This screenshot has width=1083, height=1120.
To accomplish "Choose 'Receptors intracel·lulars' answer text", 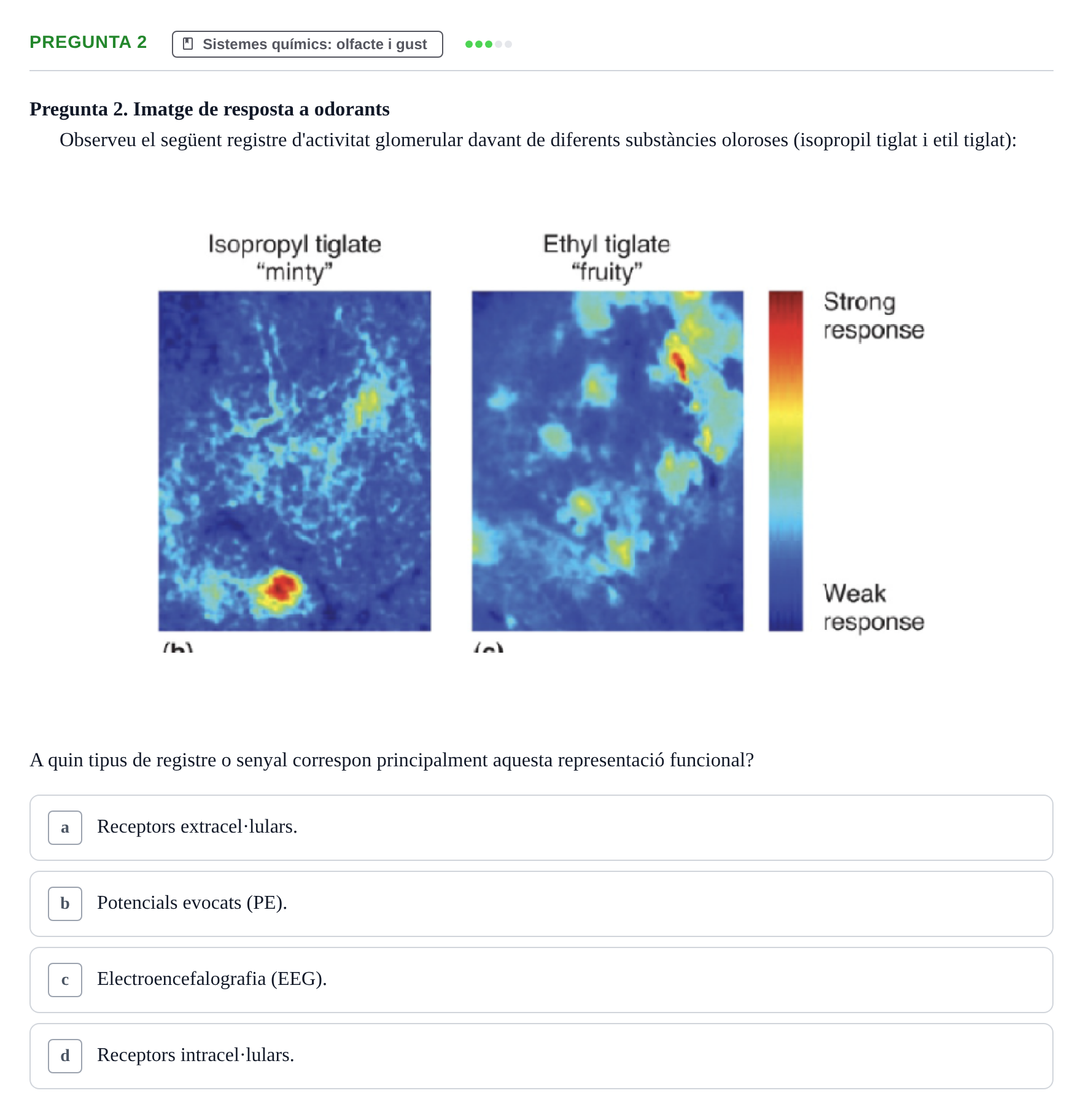I will click(195, 1055).
